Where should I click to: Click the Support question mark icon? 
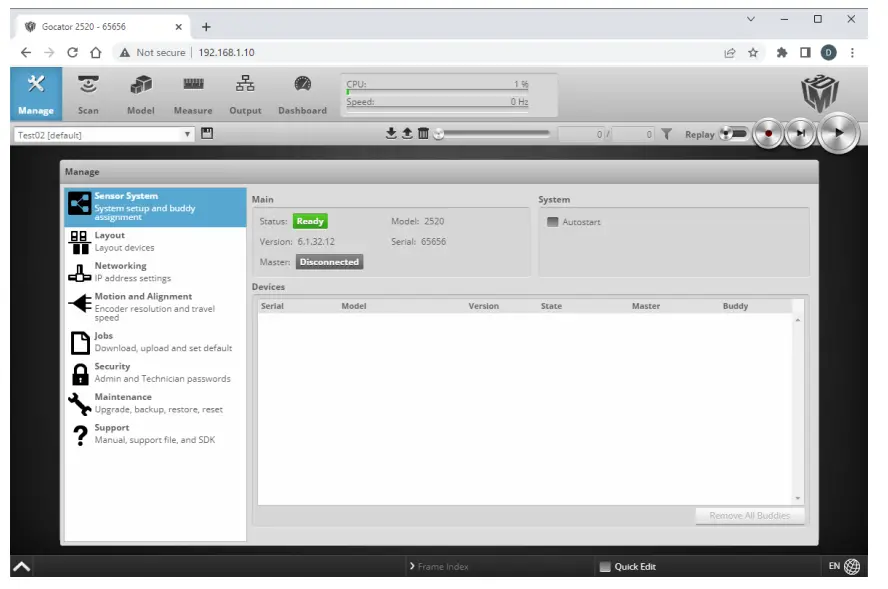(80, 435)
